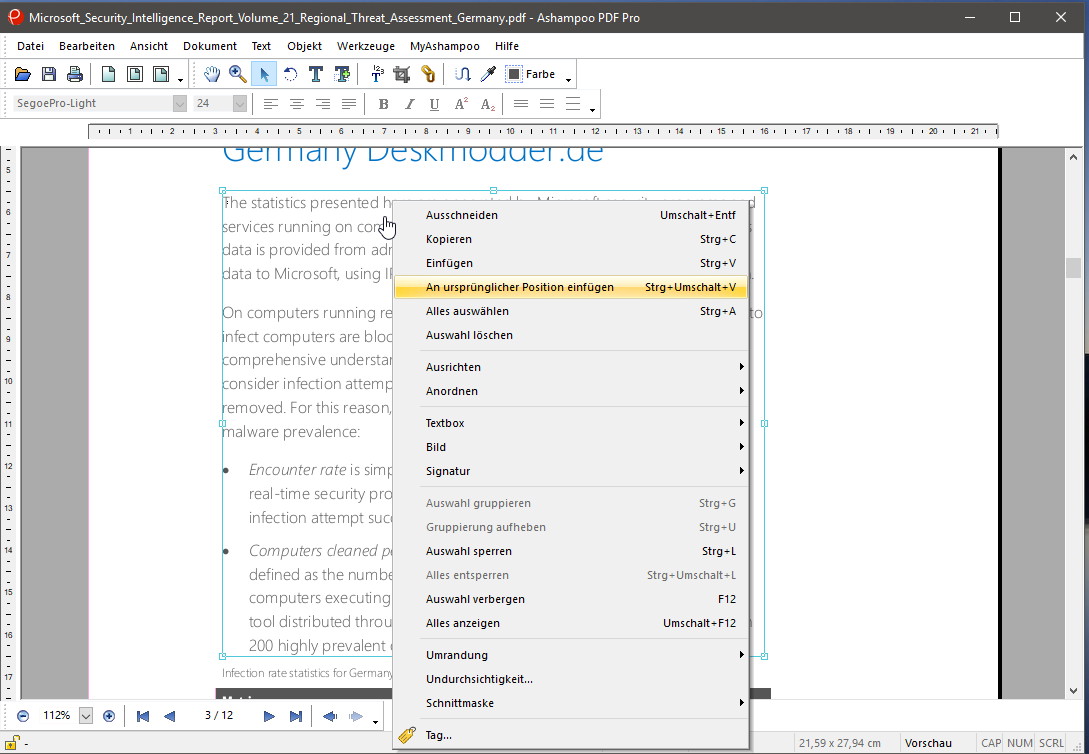The width and height of the screenshot is (1089, 754).
Task: Print the PDF using the printer icon
Action: [74, 74]
